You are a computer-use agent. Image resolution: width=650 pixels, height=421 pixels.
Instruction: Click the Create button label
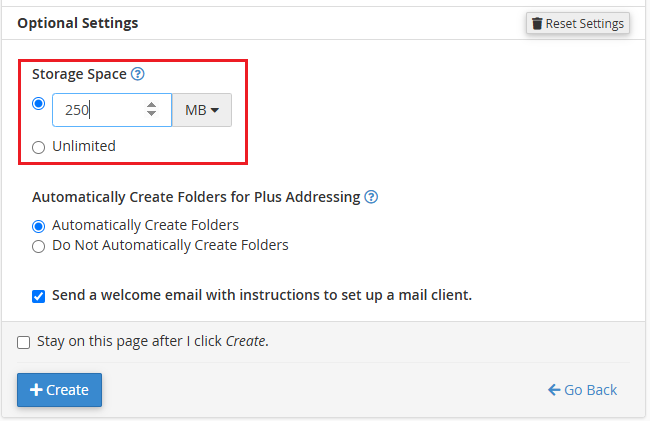pos(68,390)
